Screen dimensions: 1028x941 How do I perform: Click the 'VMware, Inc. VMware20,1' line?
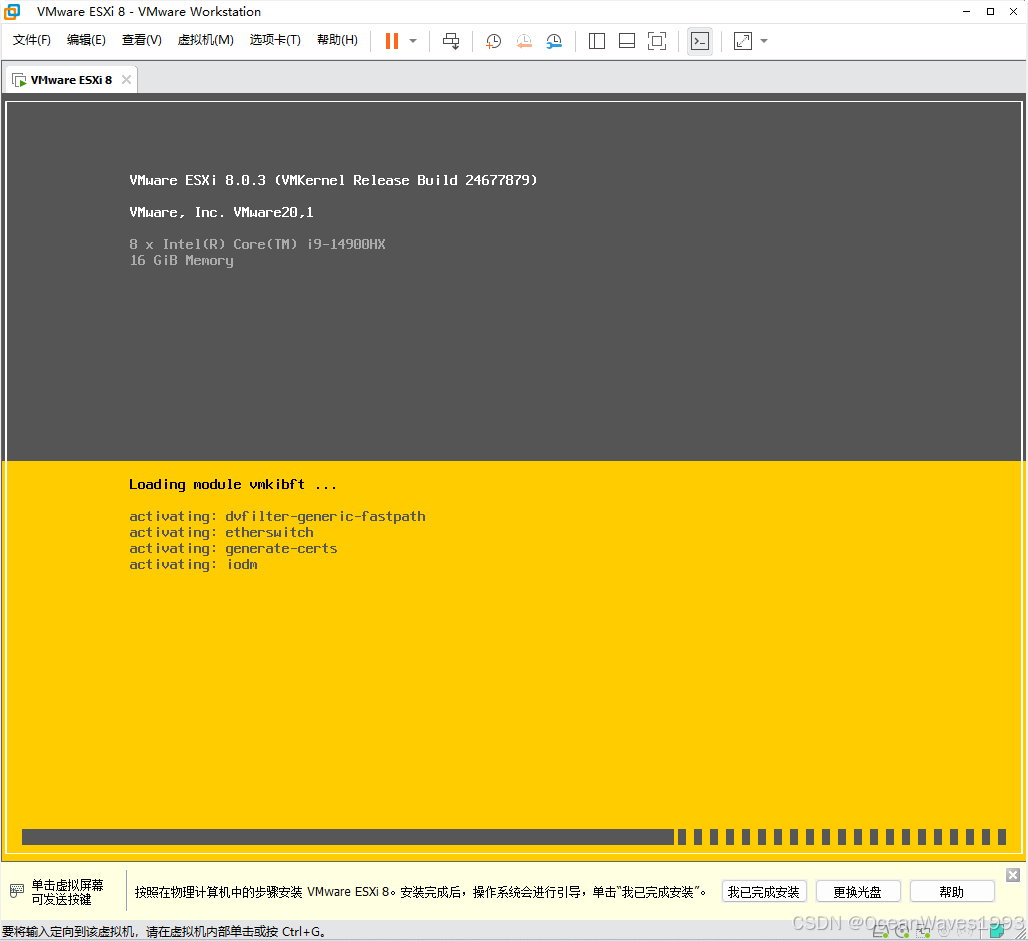(x=221, y=212)
